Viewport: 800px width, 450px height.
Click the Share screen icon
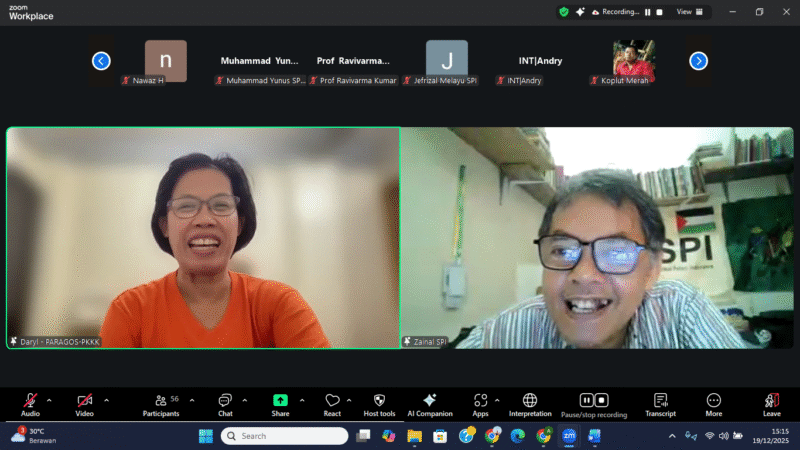click(x=280, y=401)
